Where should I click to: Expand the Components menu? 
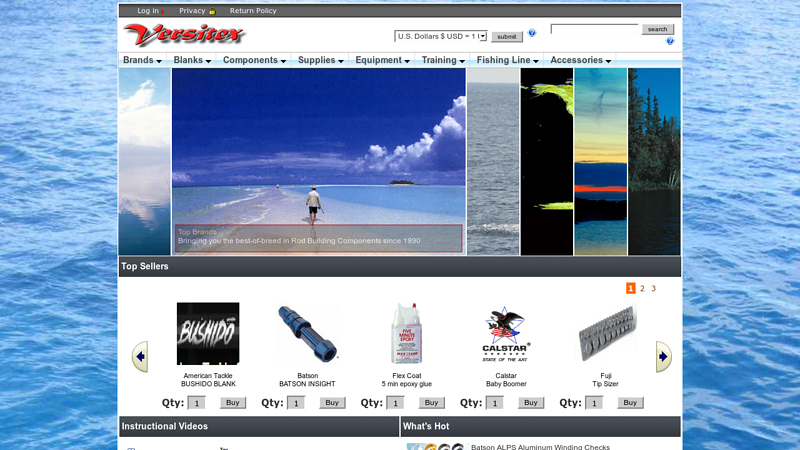pyautogui.click(x=254, y=60)
